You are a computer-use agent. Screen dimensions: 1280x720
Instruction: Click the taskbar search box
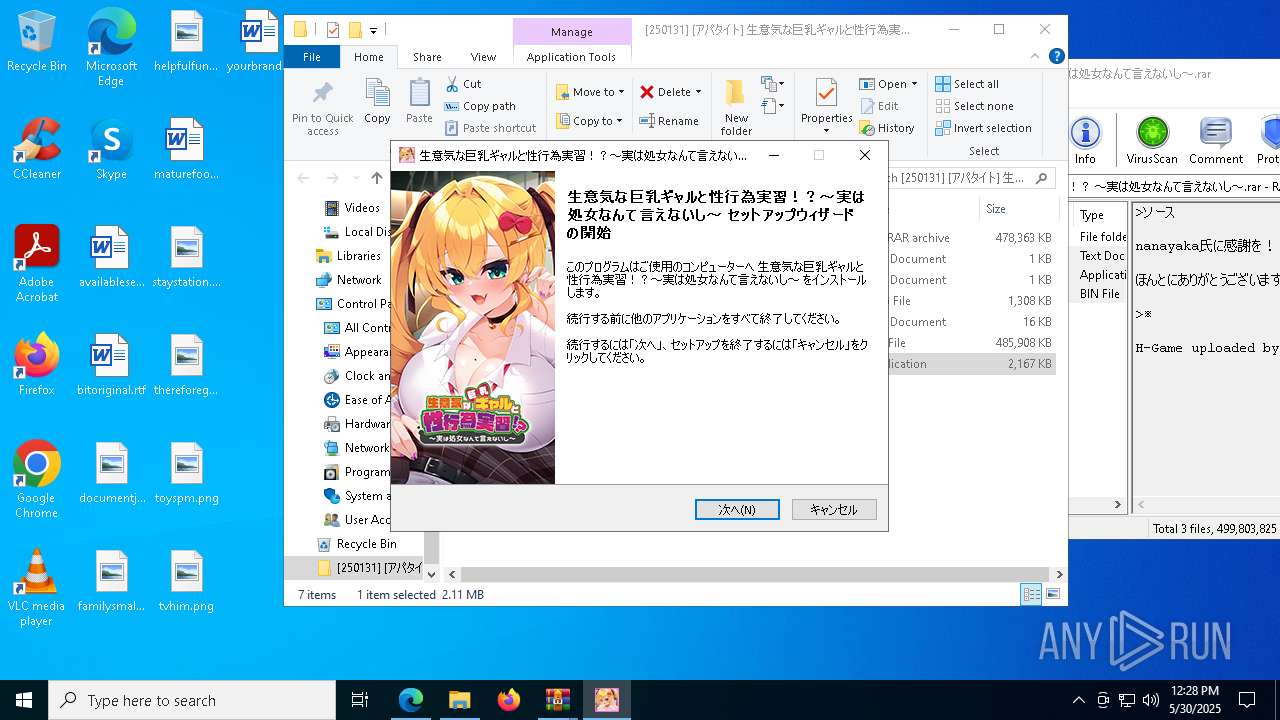coord(192,700)
